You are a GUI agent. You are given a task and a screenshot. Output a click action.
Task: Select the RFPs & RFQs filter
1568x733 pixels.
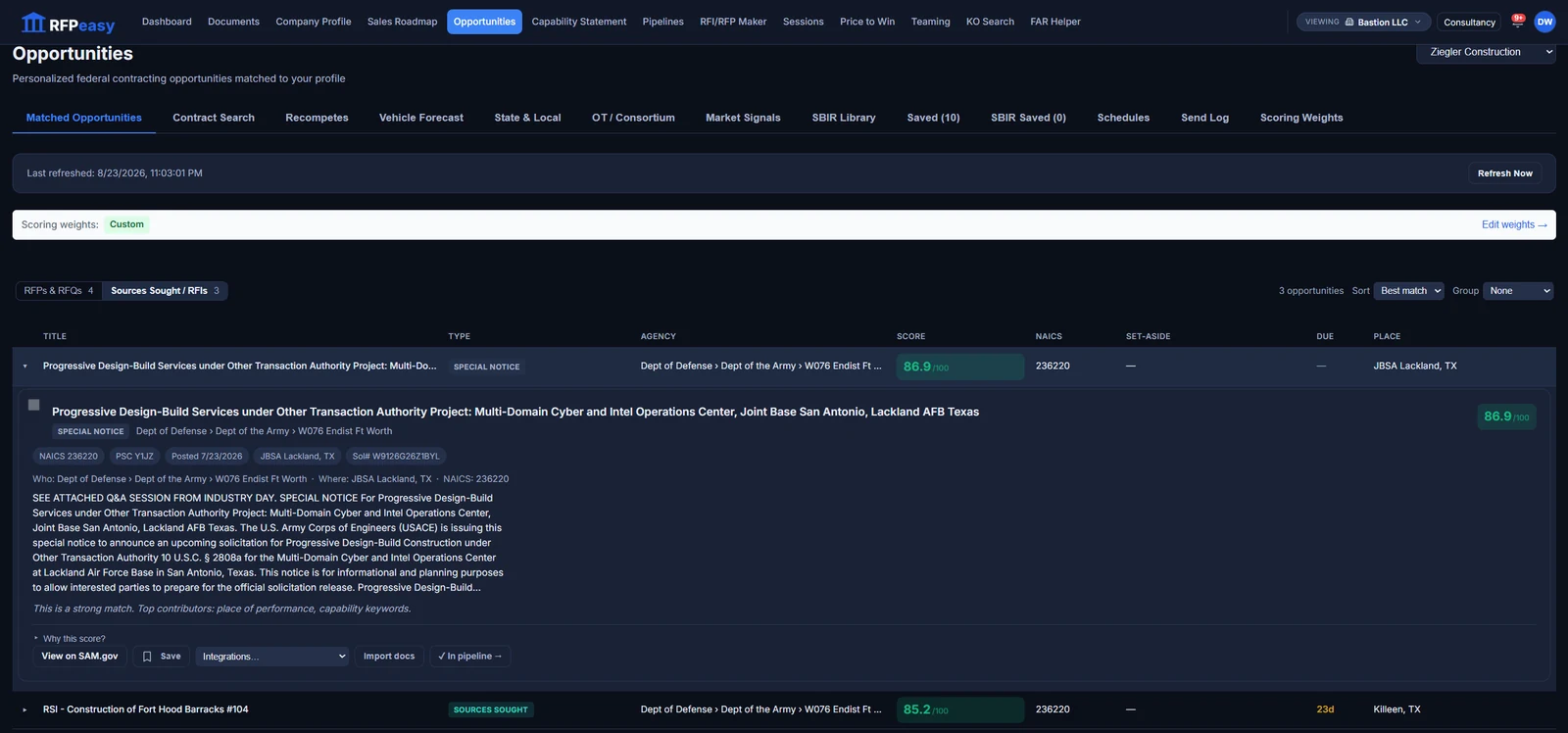pyautogui.click(x=59, y=291)
